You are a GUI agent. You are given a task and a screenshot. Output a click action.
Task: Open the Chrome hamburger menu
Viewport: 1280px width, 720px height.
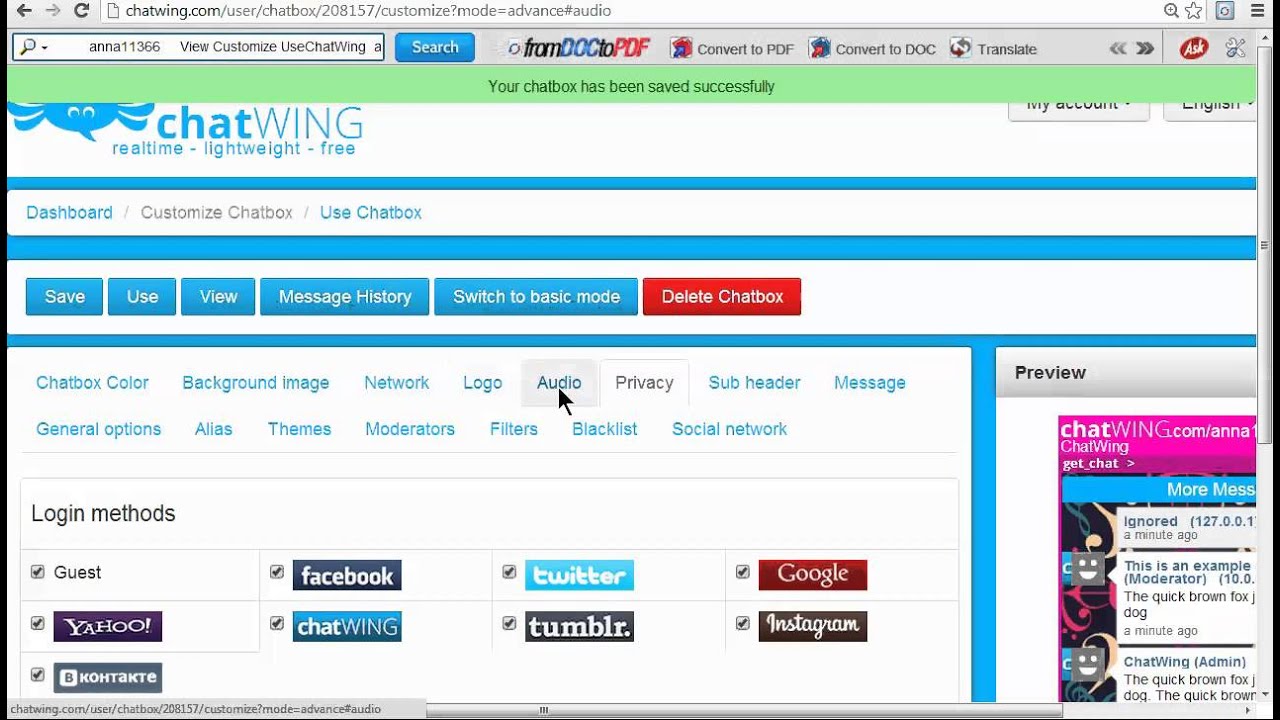pos(1257,11)
